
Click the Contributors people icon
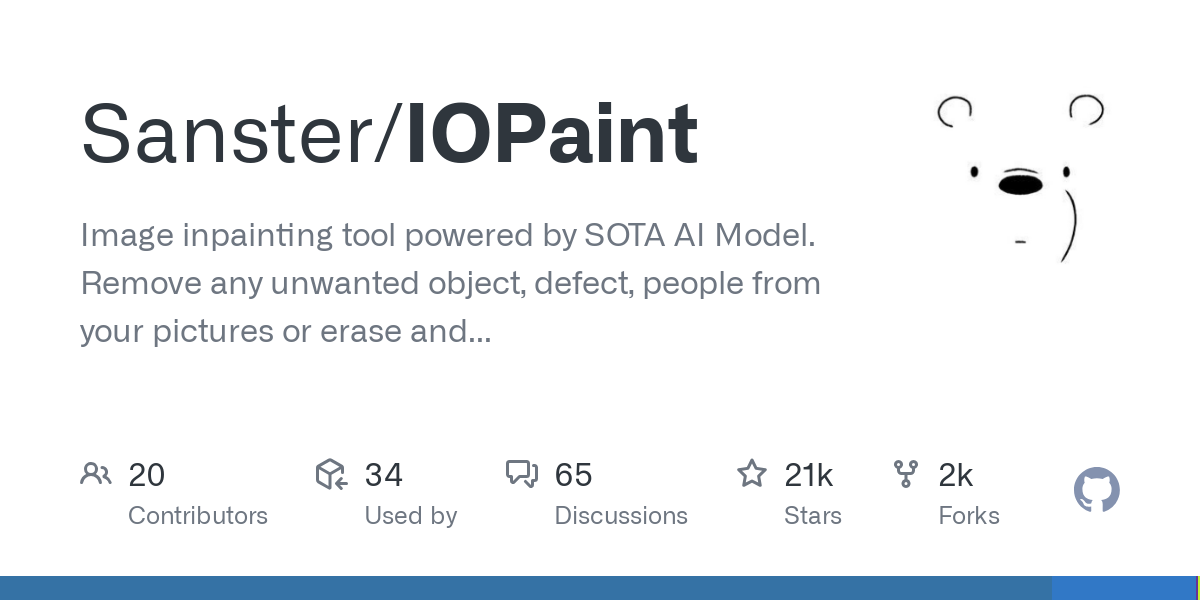96,474
